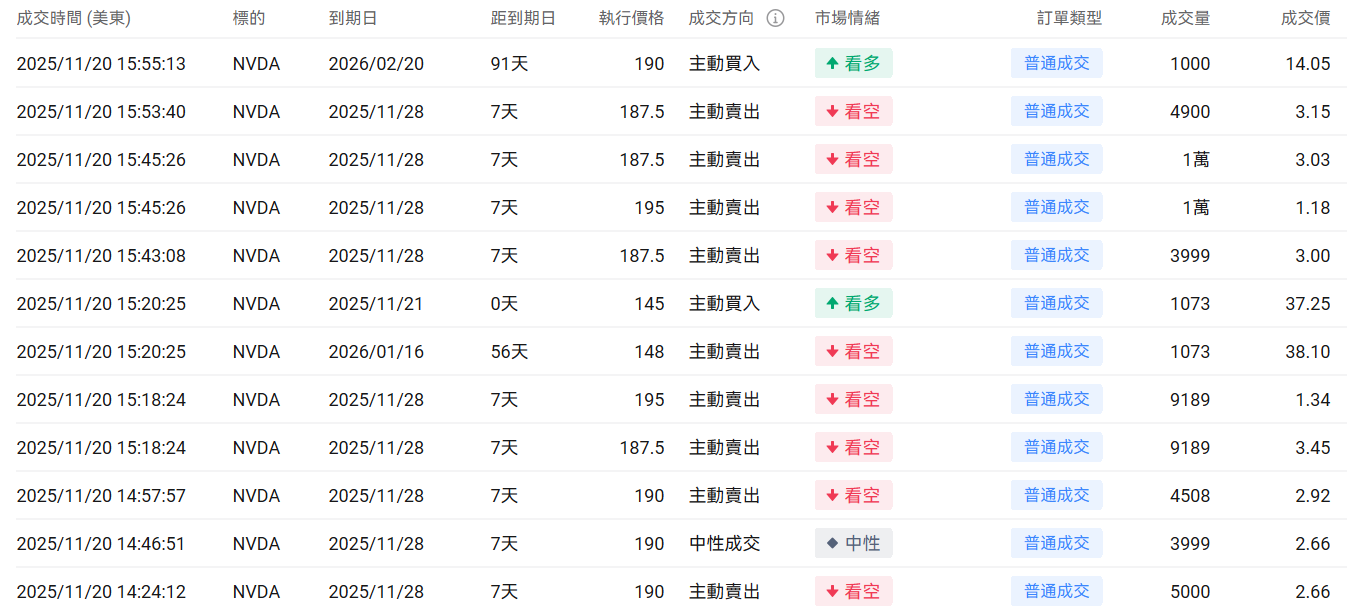Click the diamond icon in the 中性 badge
This screenshot has height=610, width=1347.
832,544
